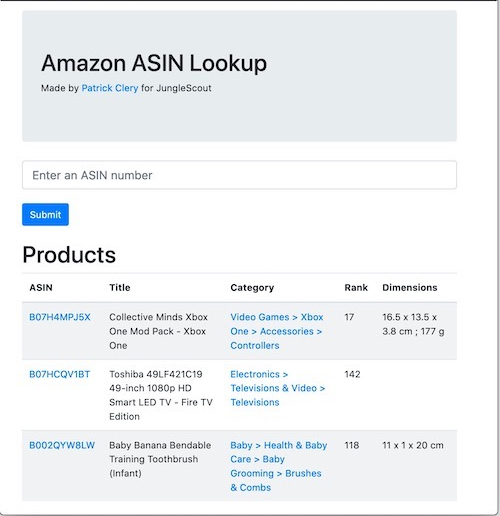
Task: Open the Electronics Televisions & Video category link
Action: coord(277,388)
